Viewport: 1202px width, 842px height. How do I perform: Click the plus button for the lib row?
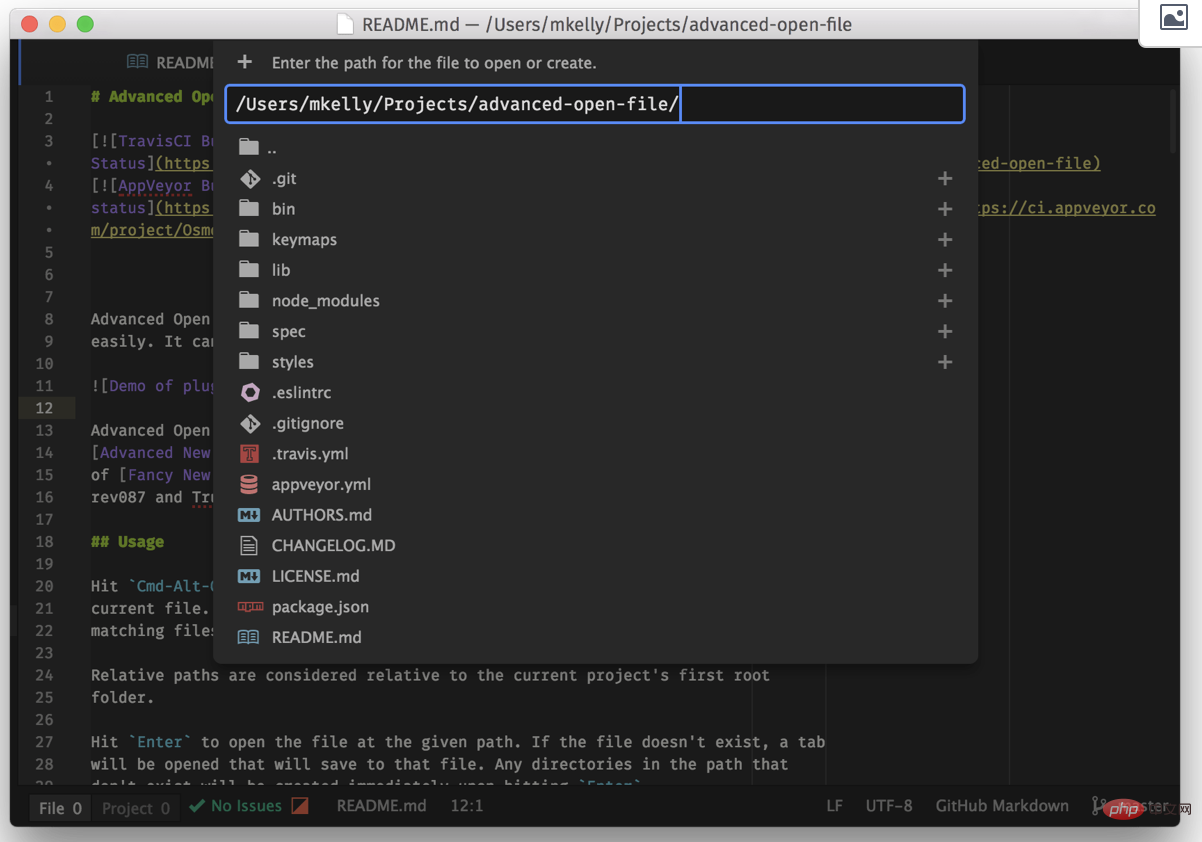click(x=944, y=270)
